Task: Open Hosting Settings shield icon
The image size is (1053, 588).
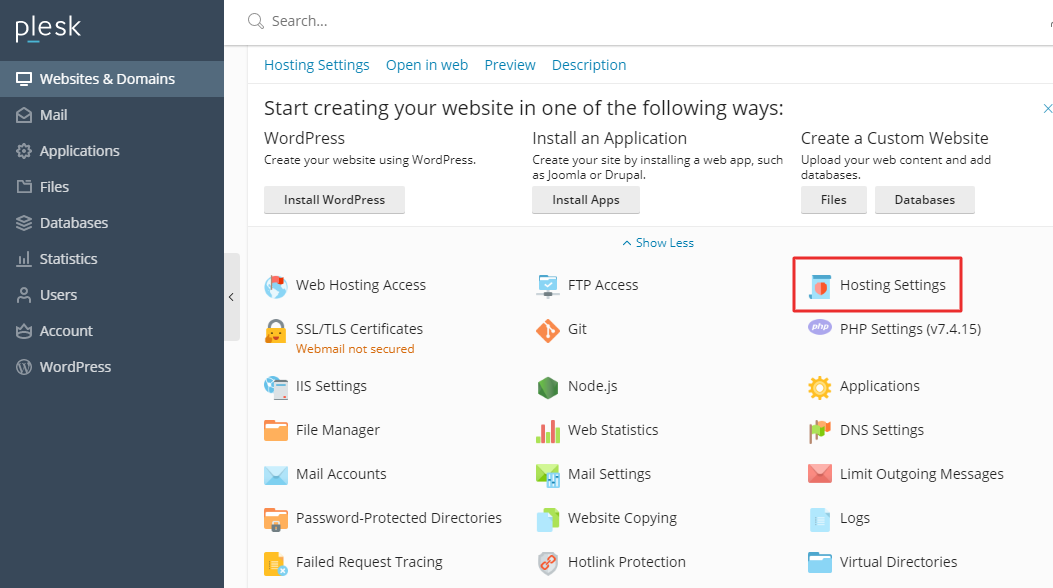Action: tap(819, 286)
